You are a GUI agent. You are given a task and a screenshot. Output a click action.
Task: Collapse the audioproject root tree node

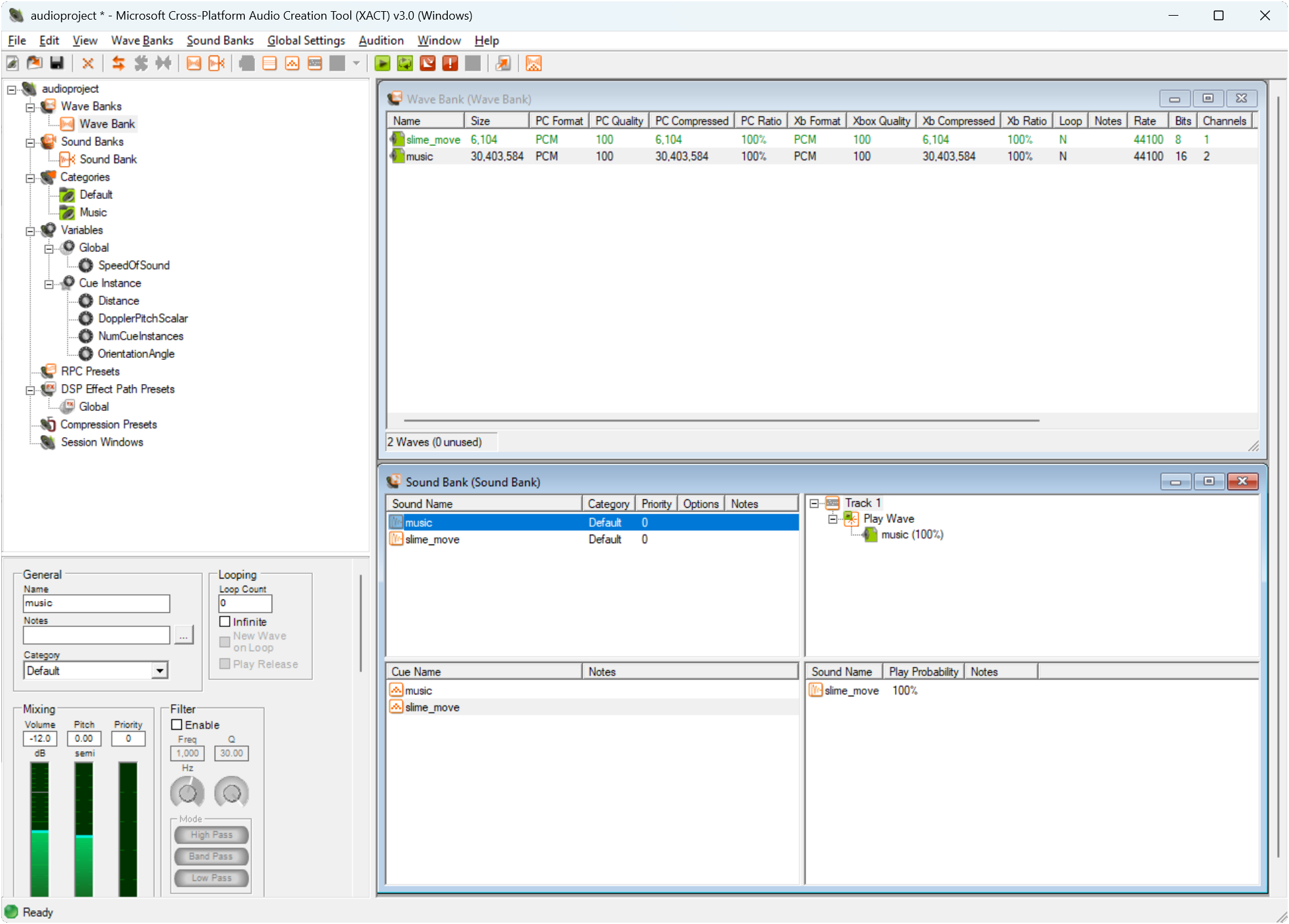(x=12, y=90)
